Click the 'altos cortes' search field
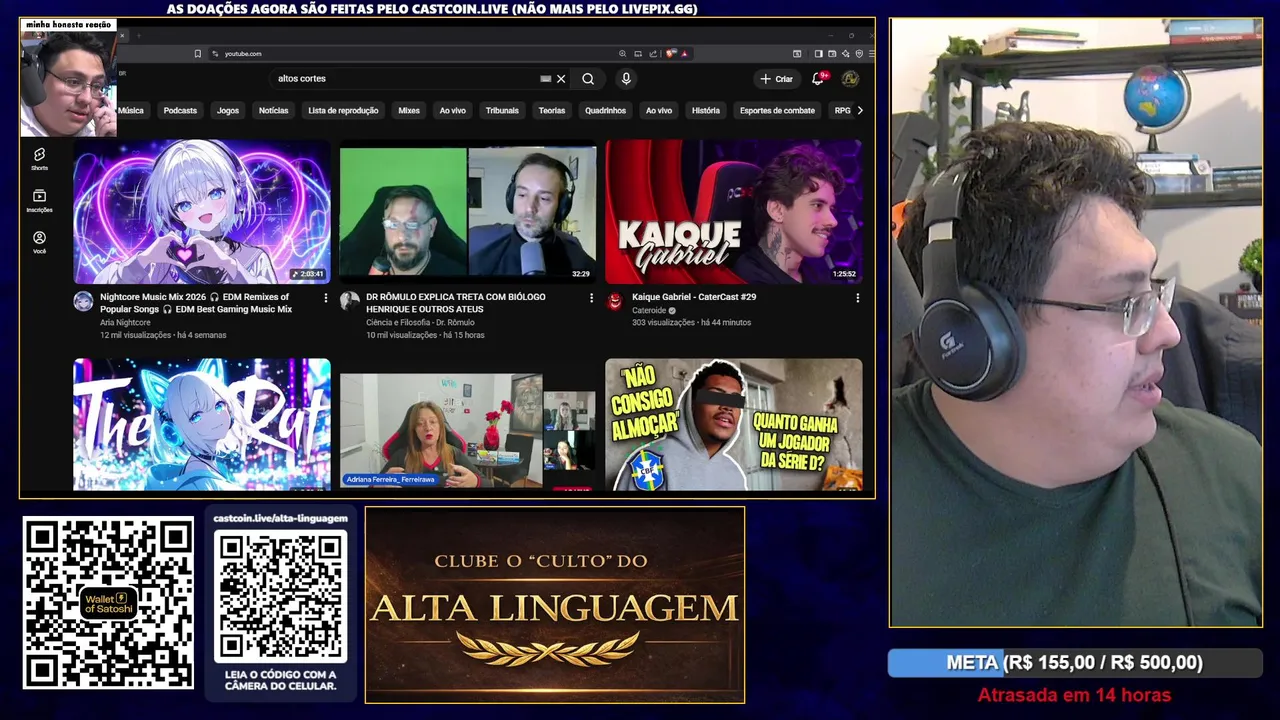This screenshot has width=1280, height=720. [x=405, y=79]
